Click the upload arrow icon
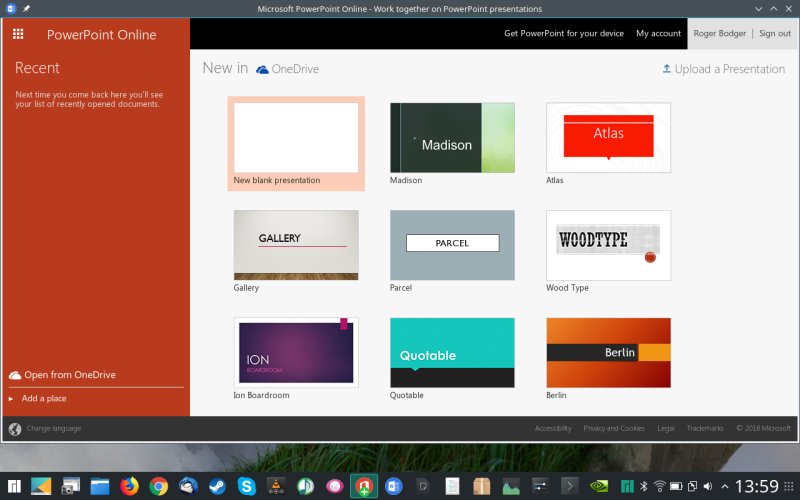 pyautogui.click(x=666, y=69)
